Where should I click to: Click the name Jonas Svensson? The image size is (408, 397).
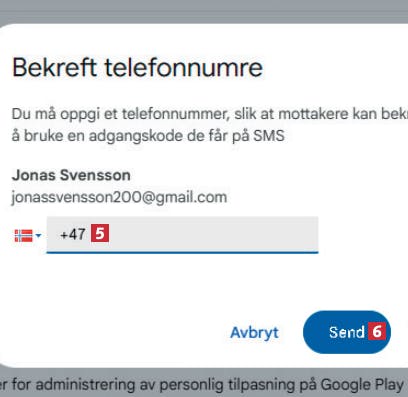pos(71,175)
